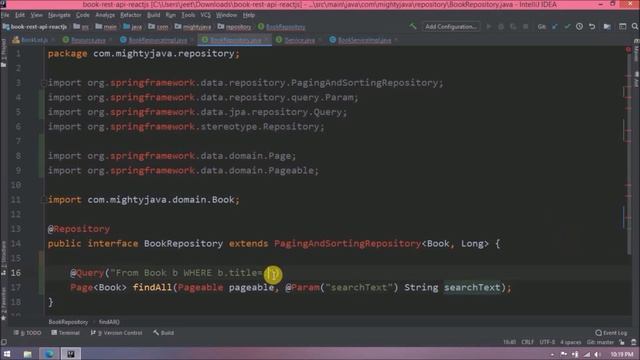Toggle the Ant tool window on right
The image size is (640, 360).
[x=636, y=79]
